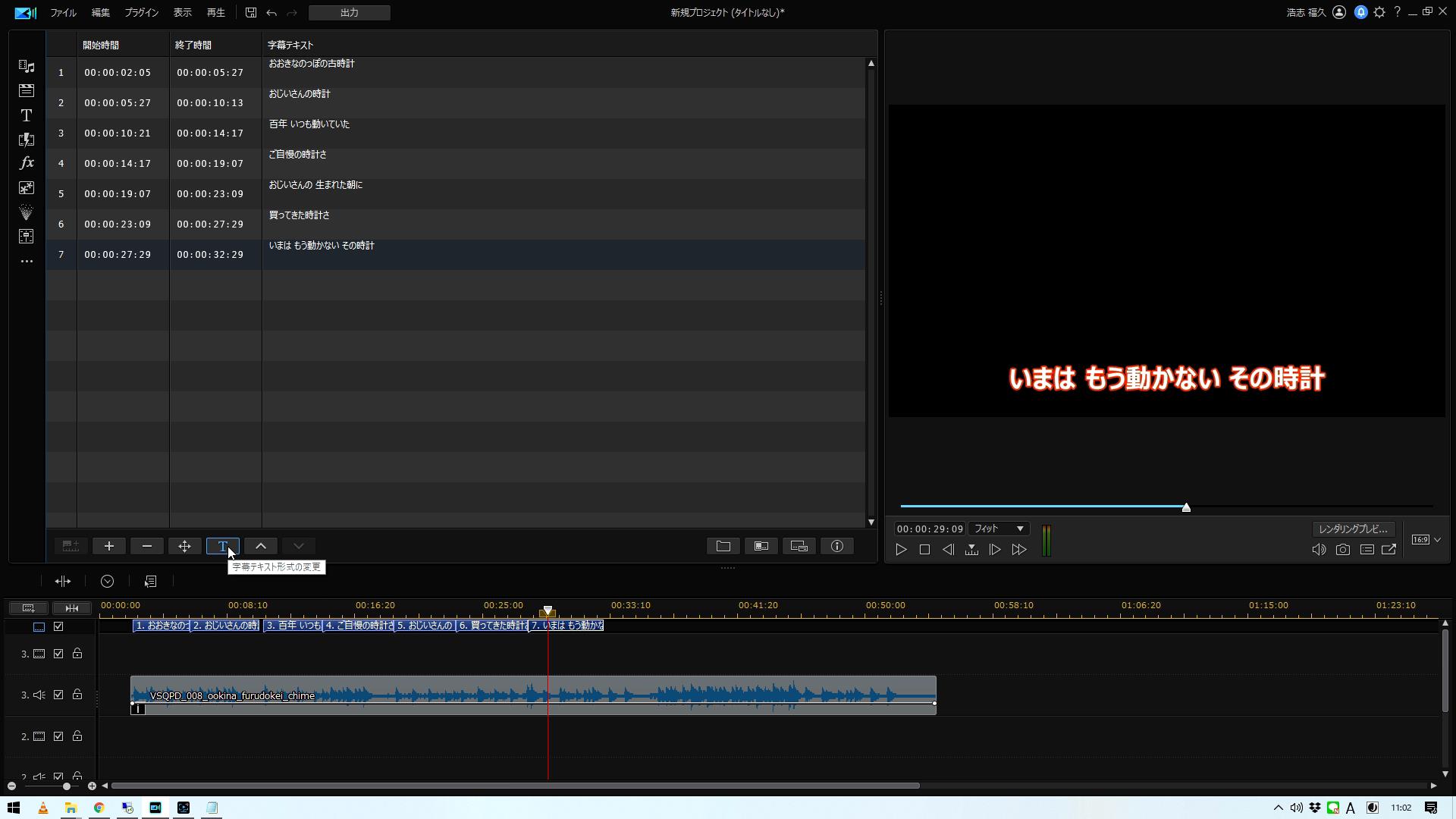
Task: Click the preview playback progress slider
Action: click(x=1186, y=507)
